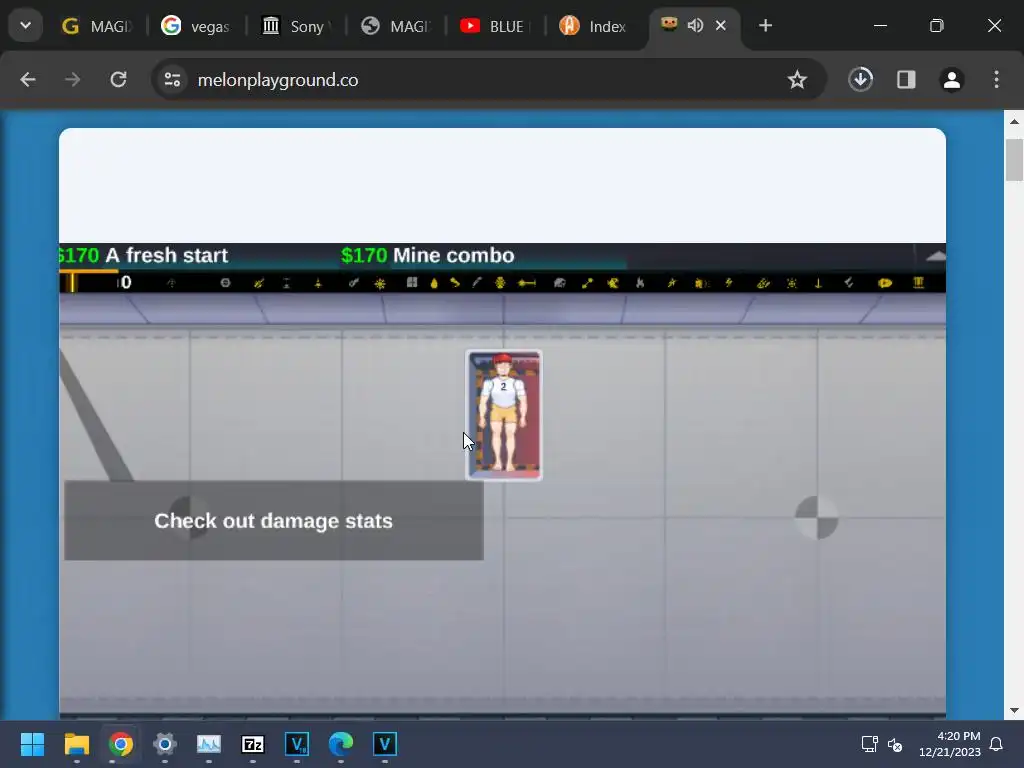Click the muted volume tray icon
Screen dimensions: 1024x768
tap(895, 744)
